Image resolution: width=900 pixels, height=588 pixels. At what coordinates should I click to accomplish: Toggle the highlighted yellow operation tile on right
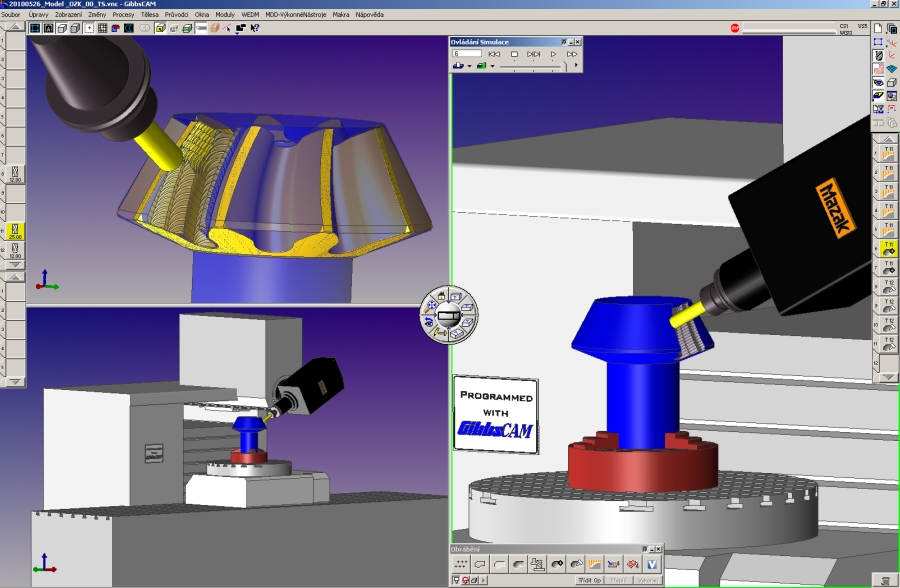coord(886,247)
